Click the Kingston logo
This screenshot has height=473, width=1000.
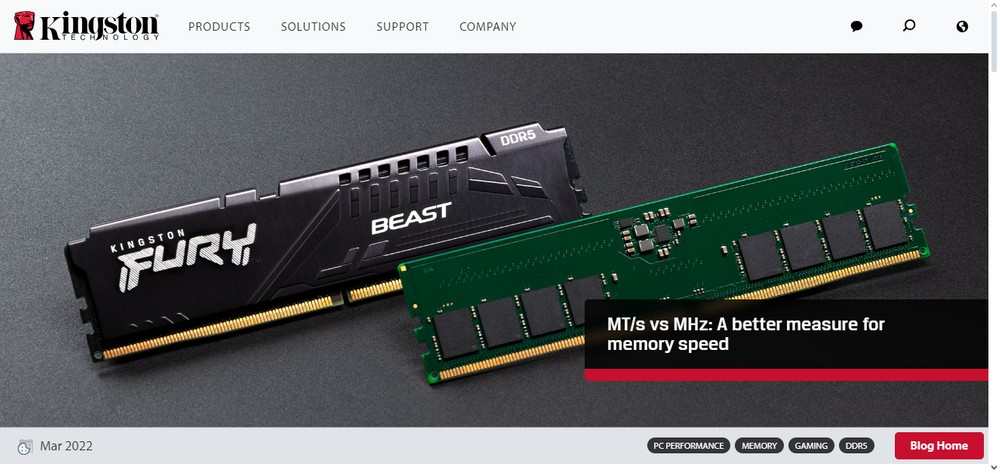click(x=86, y=25)
